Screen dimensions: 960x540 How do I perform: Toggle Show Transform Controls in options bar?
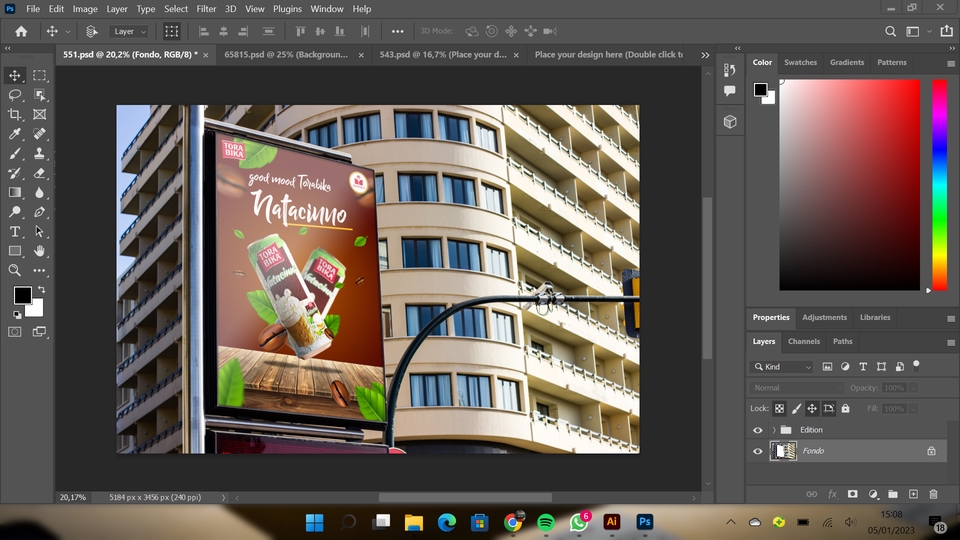pos(171,31)
